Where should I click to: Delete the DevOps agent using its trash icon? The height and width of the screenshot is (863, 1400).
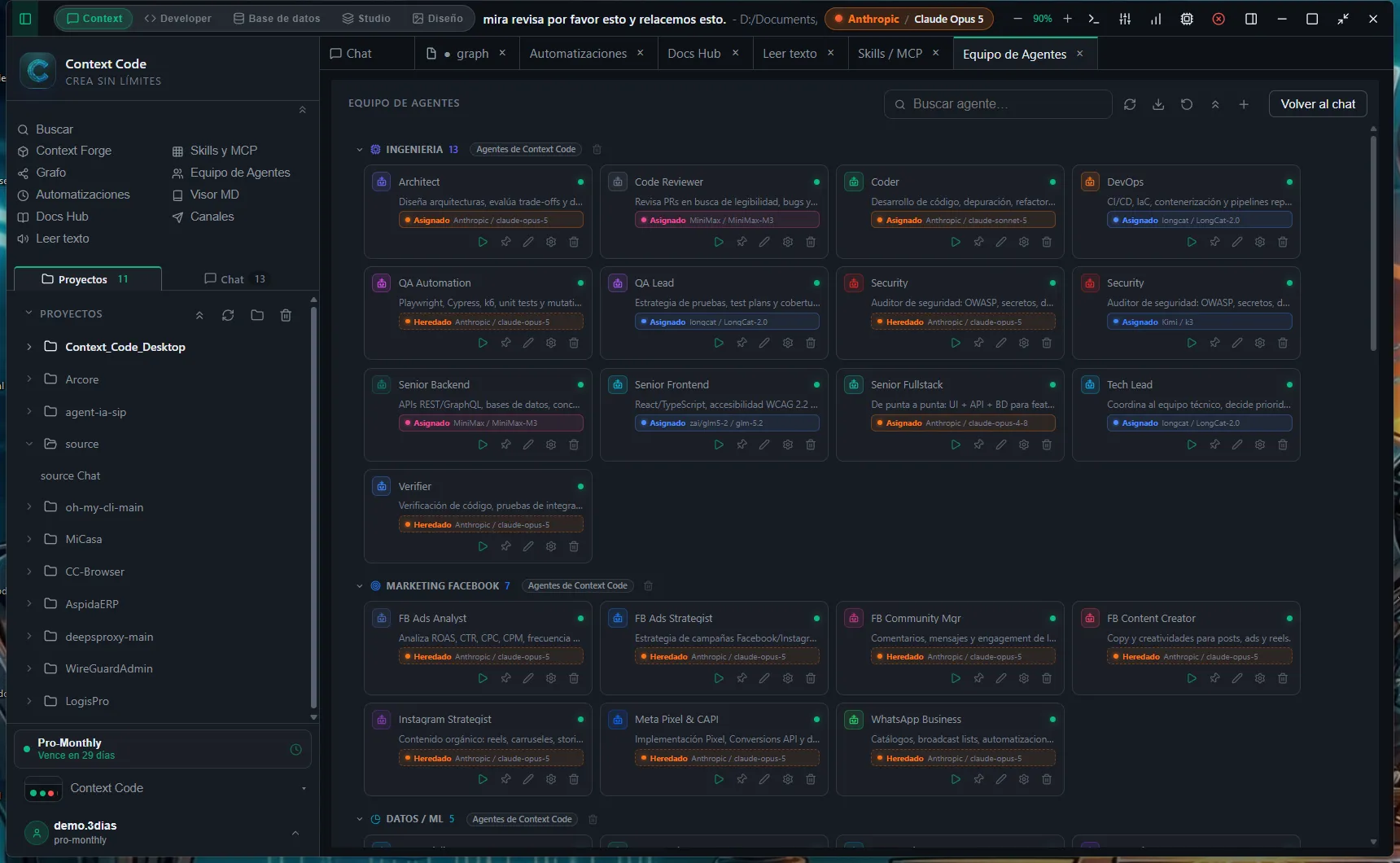[x=1283, y=242]
